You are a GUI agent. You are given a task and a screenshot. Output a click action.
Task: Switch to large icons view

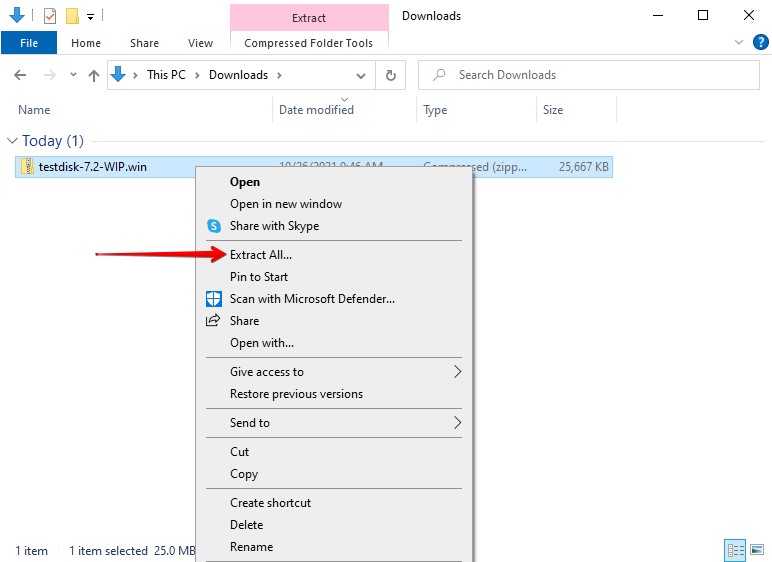[757, 550]
